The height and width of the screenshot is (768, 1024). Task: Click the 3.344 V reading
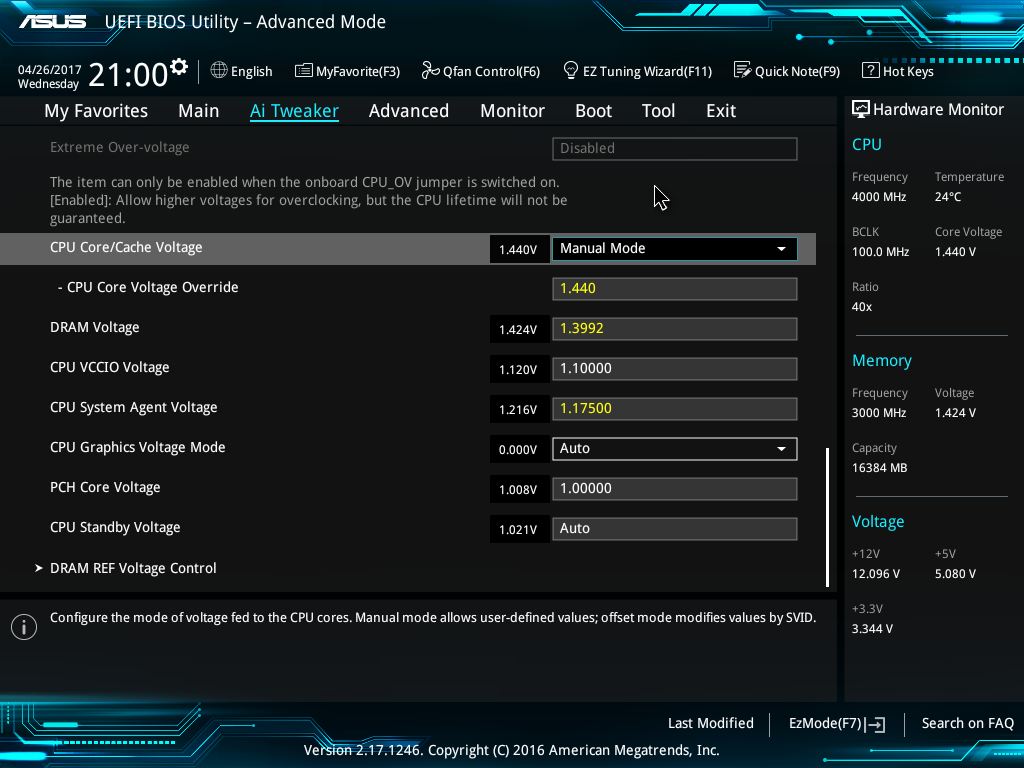click(x=872, y=629)
